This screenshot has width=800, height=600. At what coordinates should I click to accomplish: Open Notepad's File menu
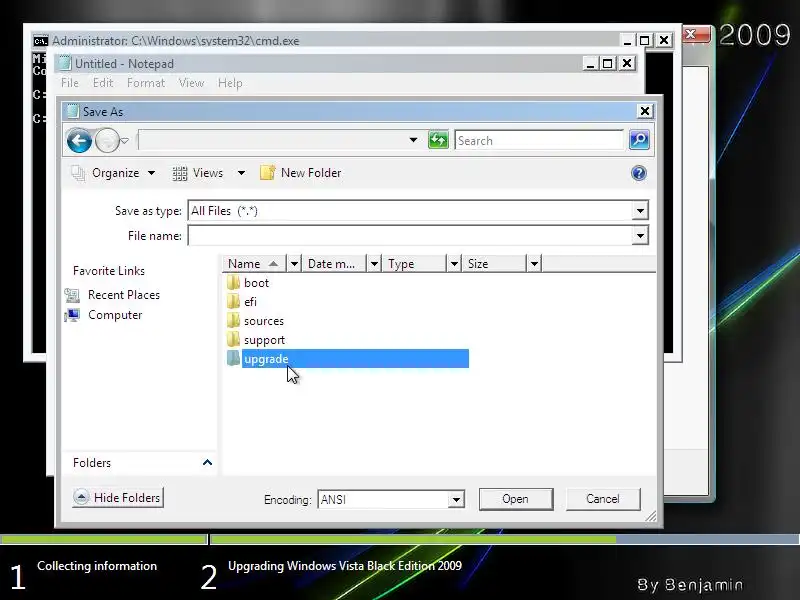click(x=70, y=83)
